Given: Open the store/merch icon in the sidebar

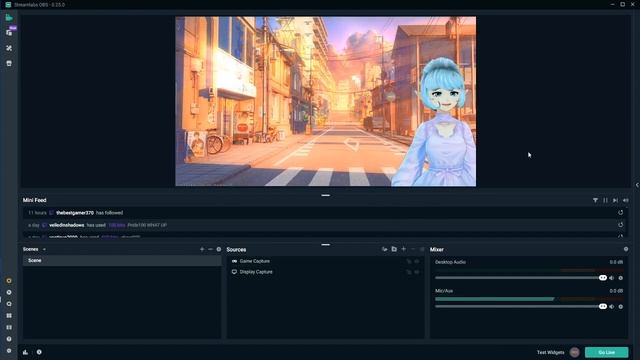Looking at the screenshot, I should (x=9, y=63).
